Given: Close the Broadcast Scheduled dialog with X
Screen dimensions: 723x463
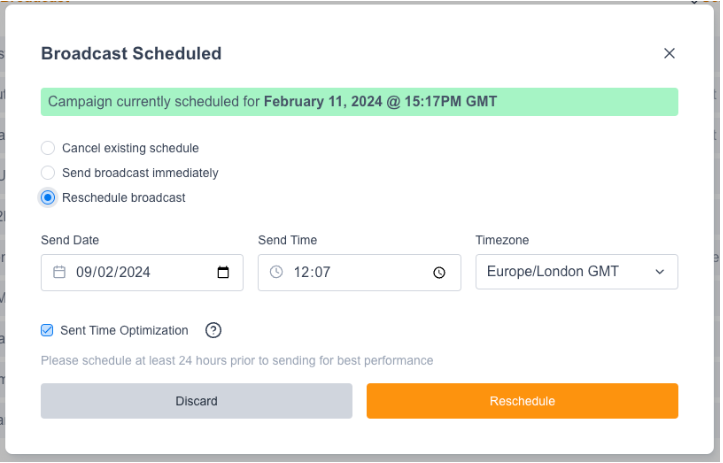Looking at the screenshot, I should (669, 53).
